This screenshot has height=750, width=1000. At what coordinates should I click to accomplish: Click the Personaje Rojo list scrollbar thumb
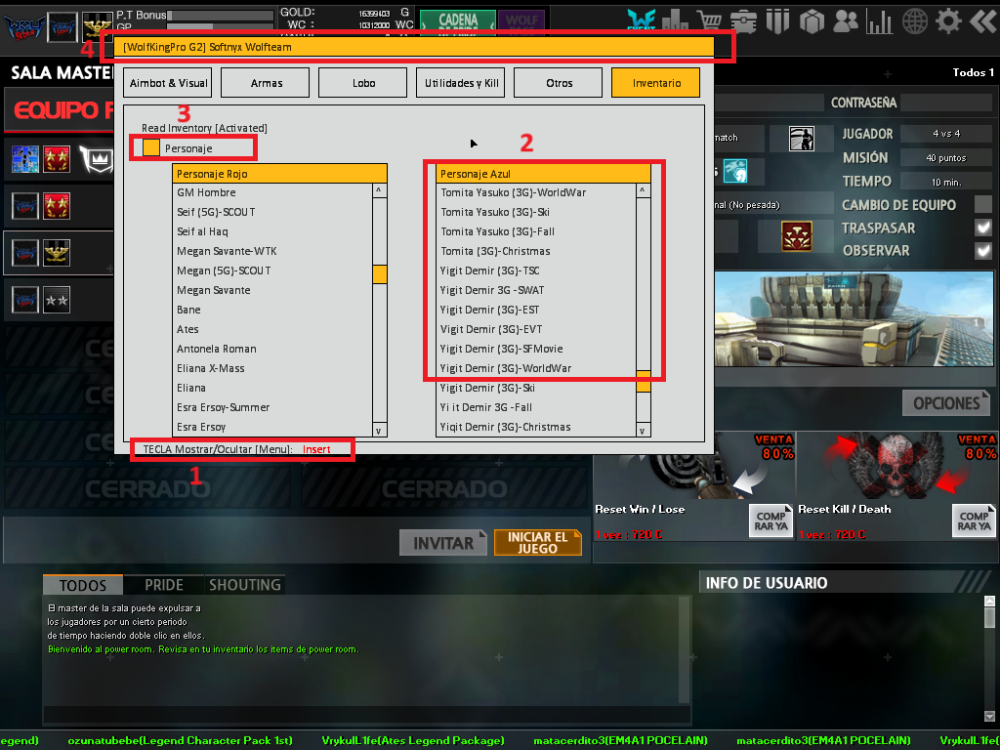(x=380, y=274)
